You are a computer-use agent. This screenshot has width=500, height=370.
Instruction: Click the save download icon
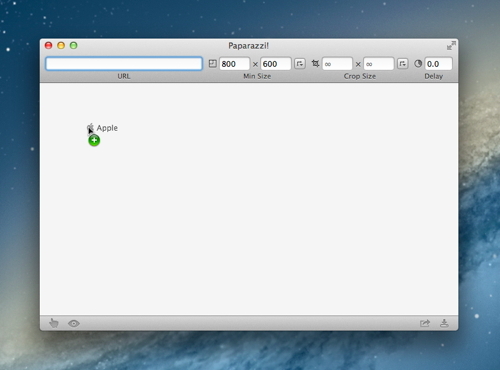(444, 323)
